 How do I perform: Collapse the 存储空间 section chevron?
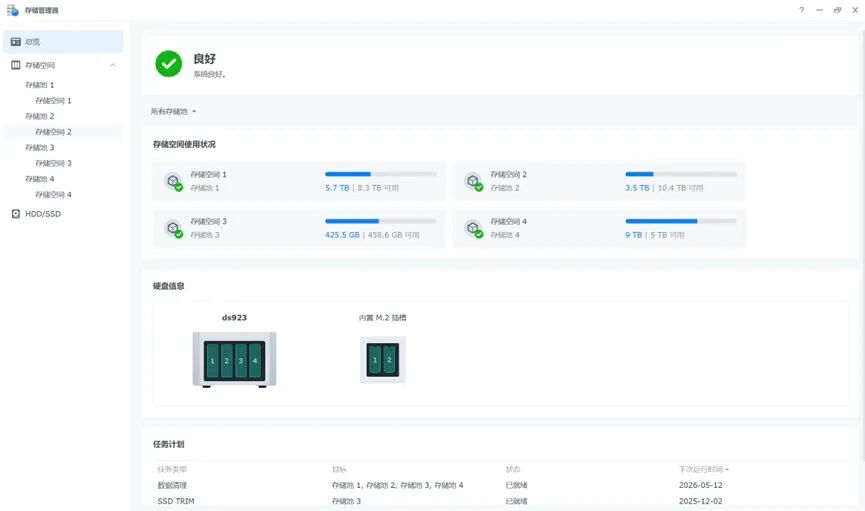click(x=113, y=65)
